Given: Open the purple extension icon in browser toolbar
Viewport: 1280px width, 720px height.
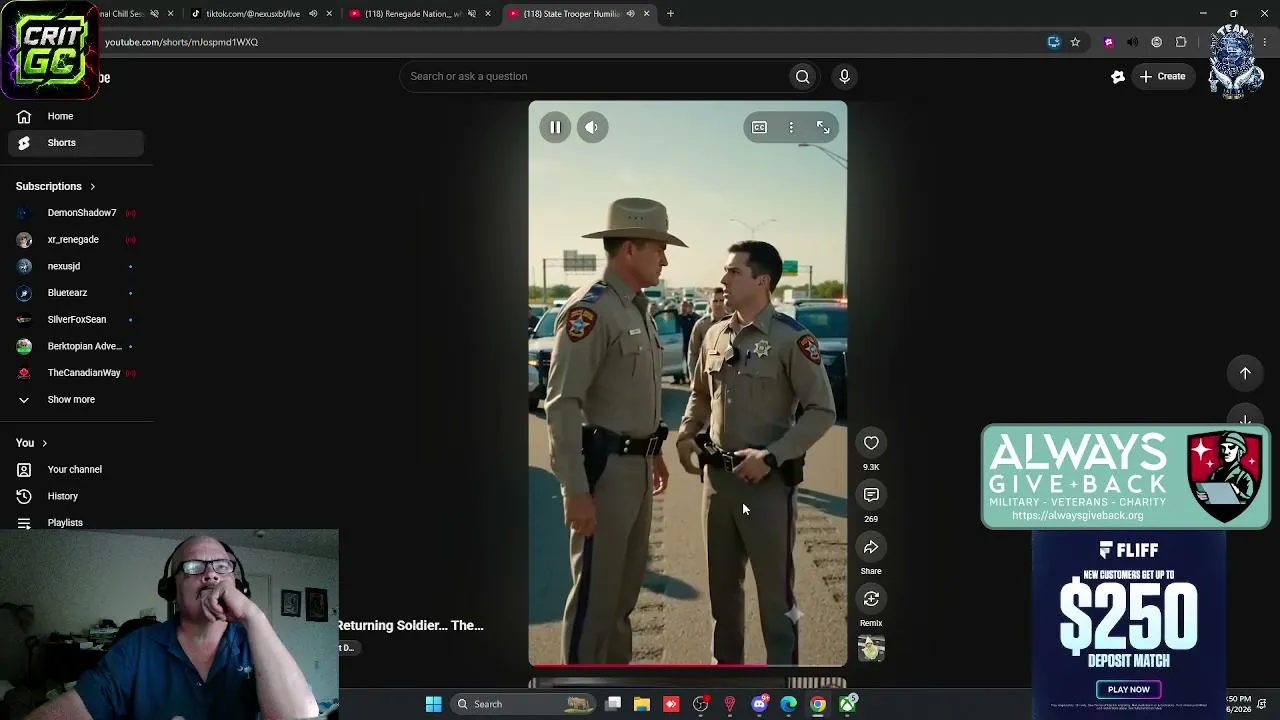Looking at the screenshot, I should 1108,42.
